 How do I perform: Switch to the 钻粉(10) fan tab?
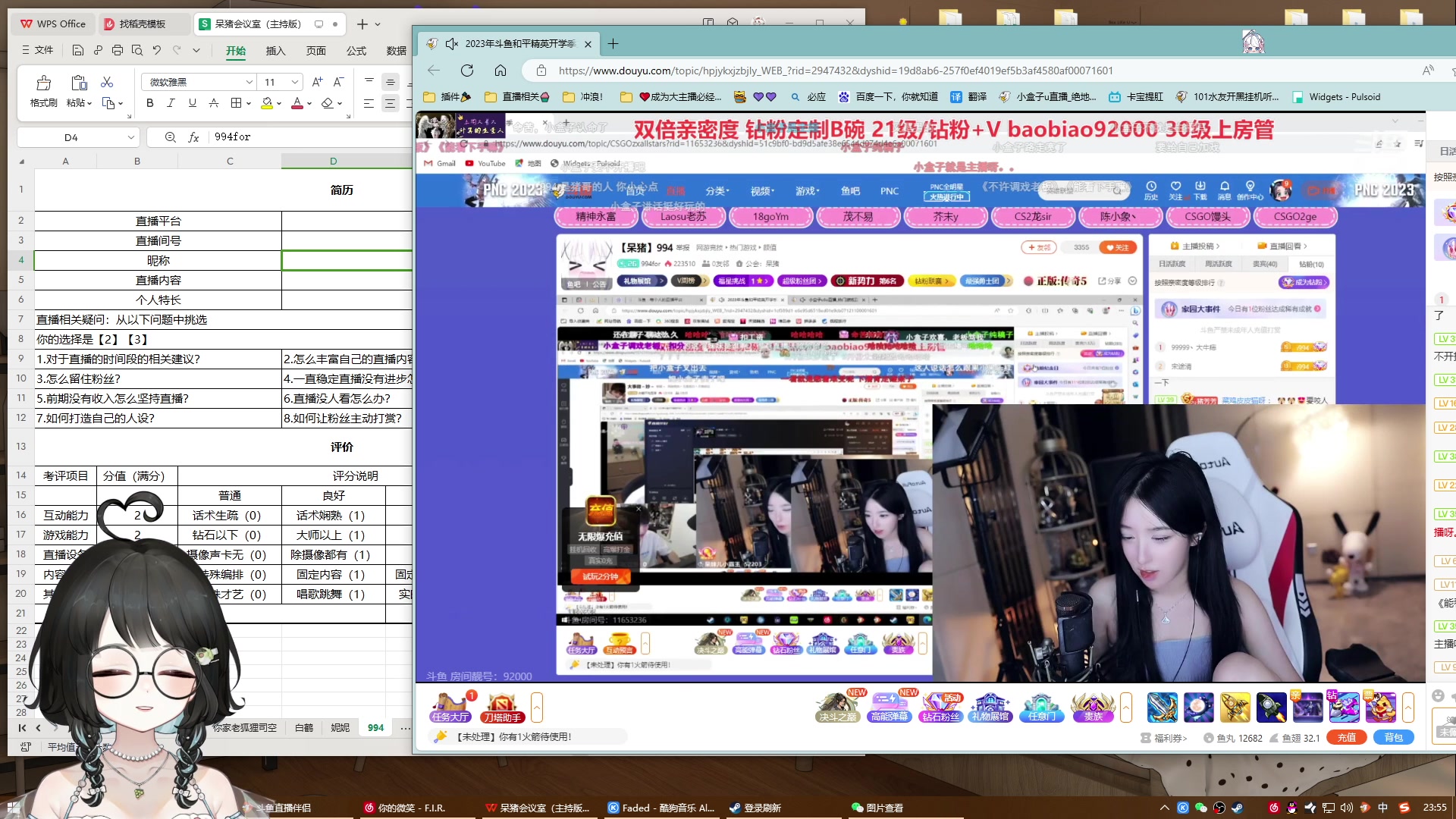(1310, 264)
